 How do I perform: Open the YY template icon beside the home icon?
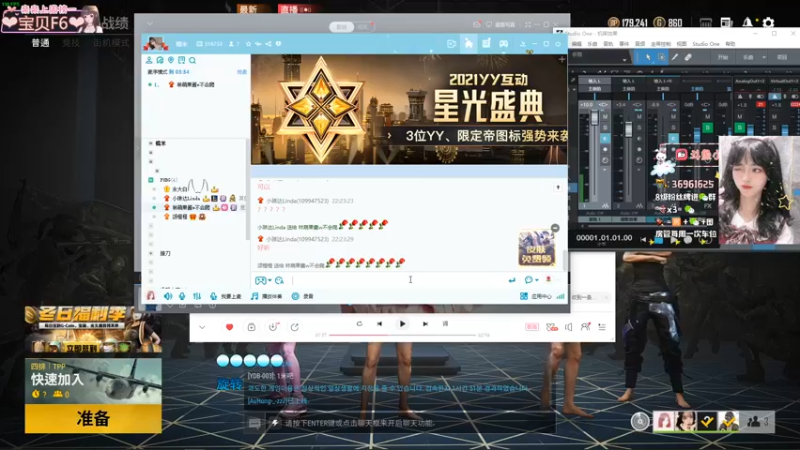click(486, 43)
